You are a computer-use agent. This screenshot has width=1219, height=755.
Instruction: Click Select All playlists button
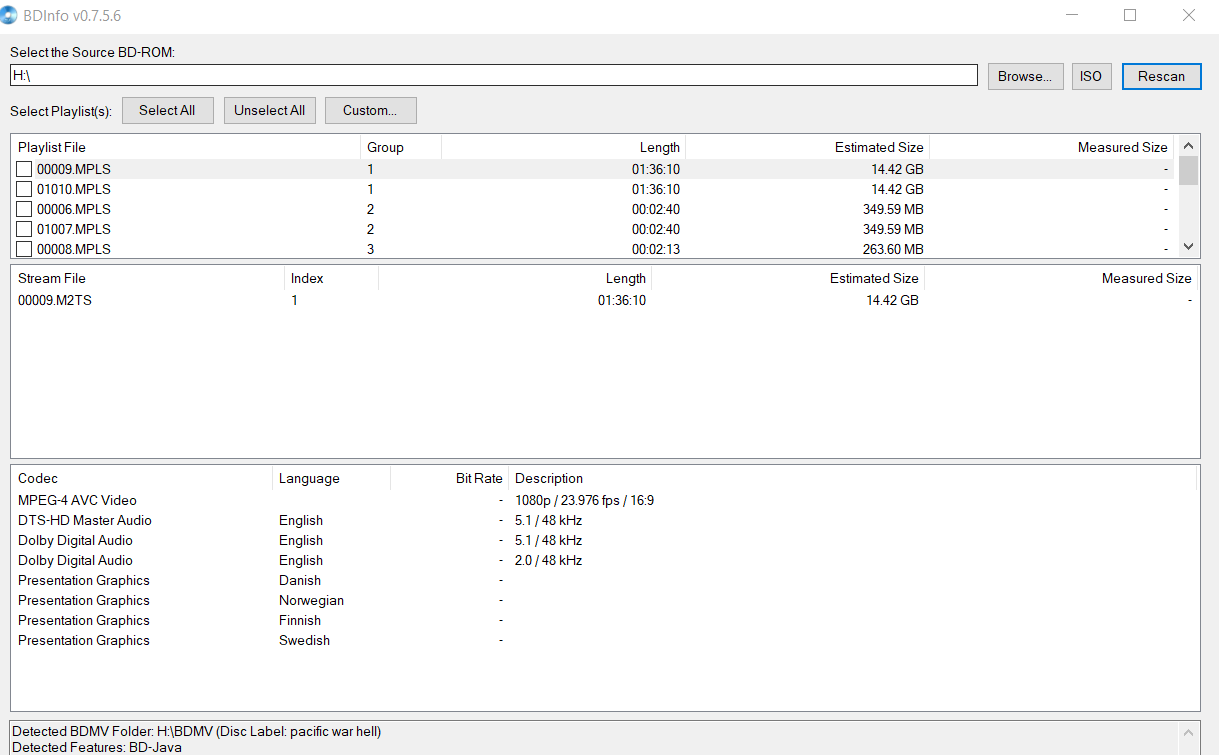click(x=167, y=110)
